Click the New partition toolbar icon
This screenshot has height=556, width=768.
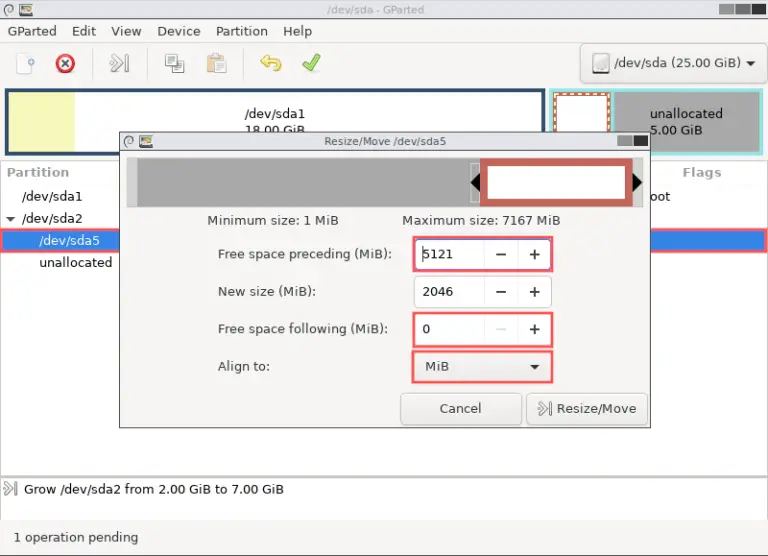pyautogui.click(x=25, y=64)
